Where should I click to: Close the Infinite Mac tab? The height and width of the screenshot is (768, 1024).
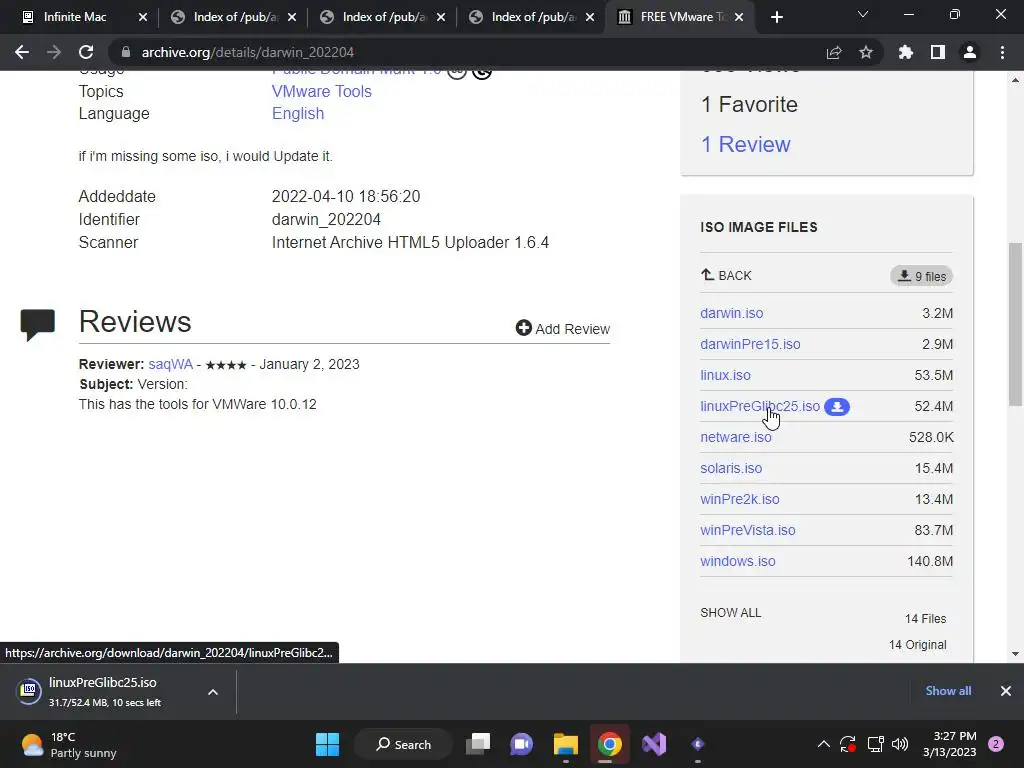(x=143, y=18)
